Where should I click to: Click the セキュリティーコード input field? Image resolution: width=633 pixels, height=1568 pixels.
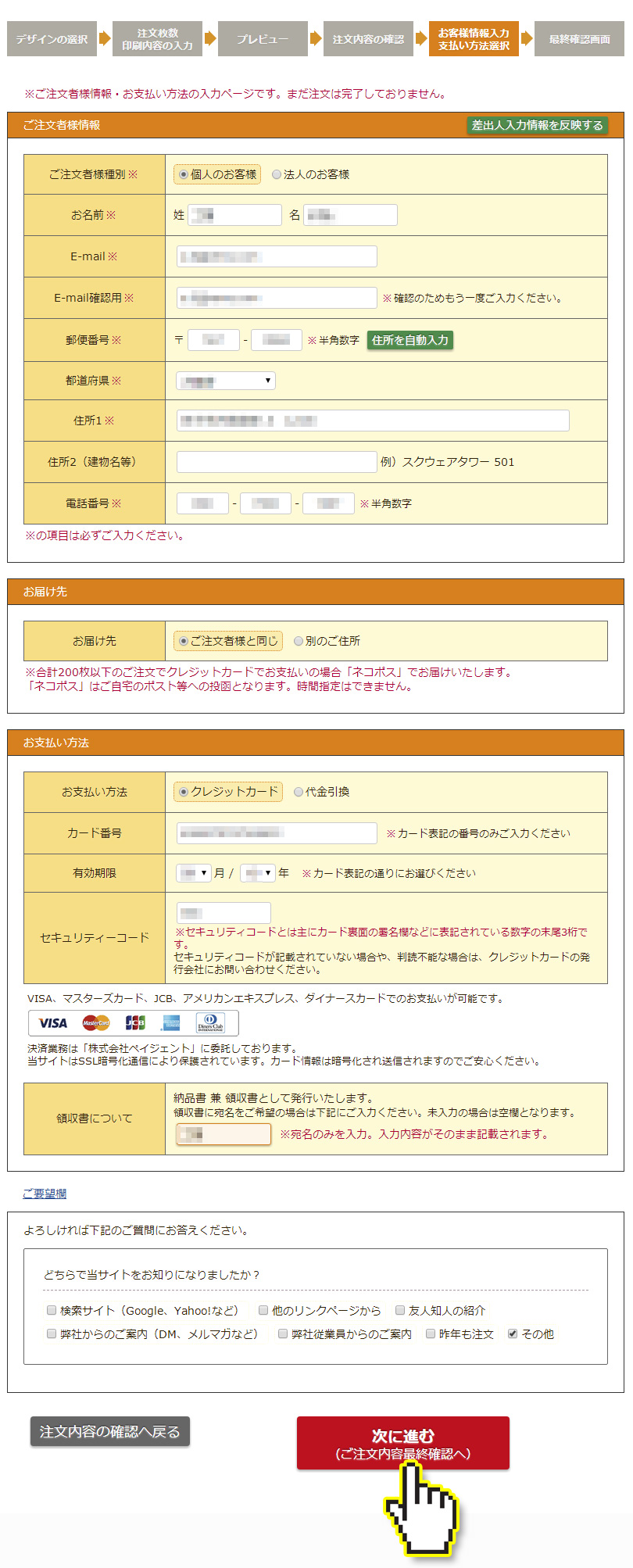pos(224,913)
